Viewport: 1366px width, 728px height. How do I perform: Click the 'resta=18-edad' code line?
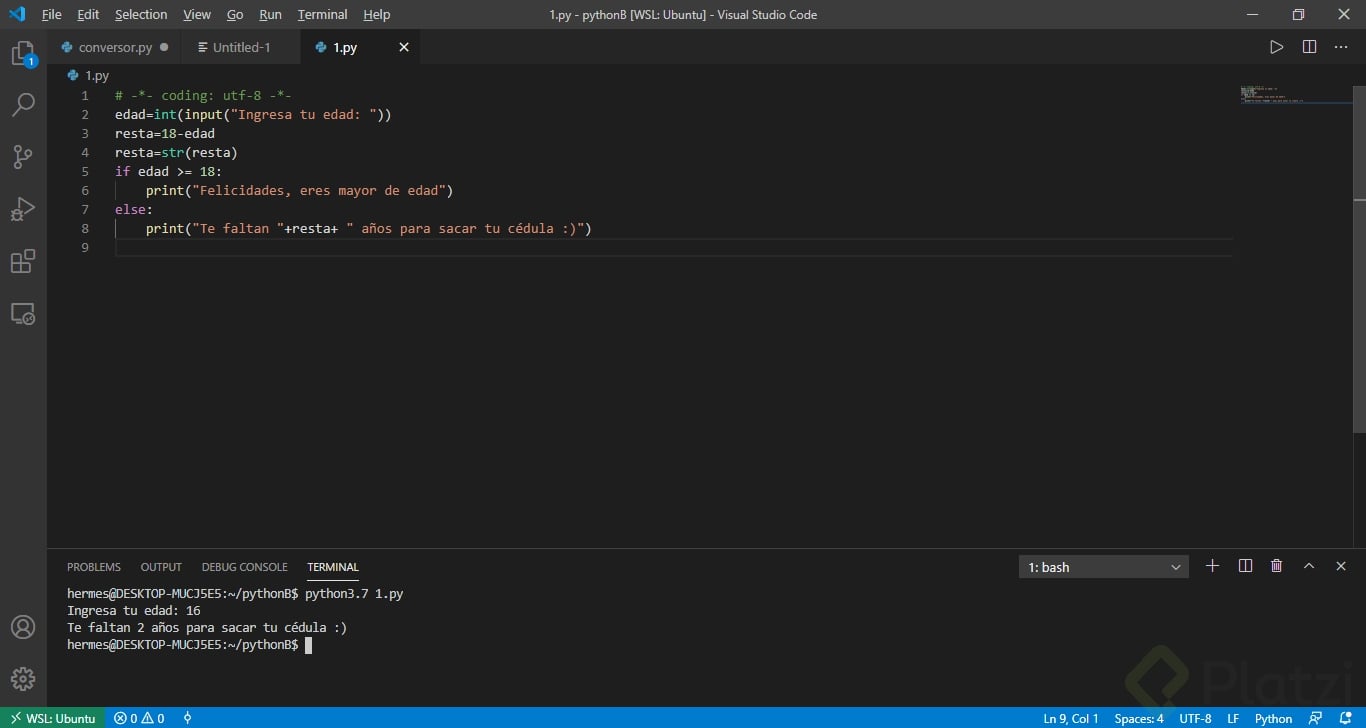(165, 133)
